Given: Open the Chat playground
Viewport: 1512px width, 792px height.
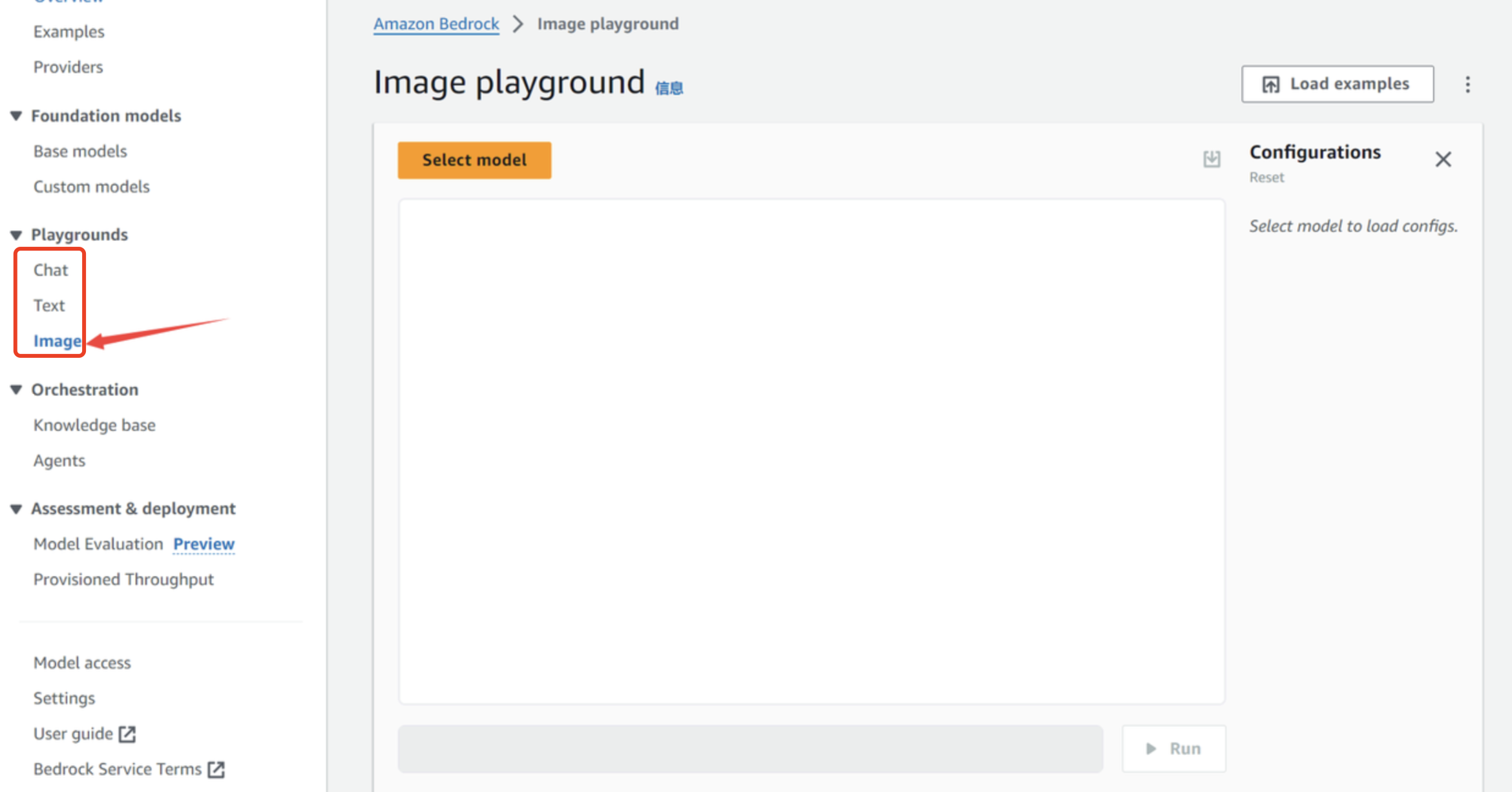Looking at the screenshot, I should [50, 270].
